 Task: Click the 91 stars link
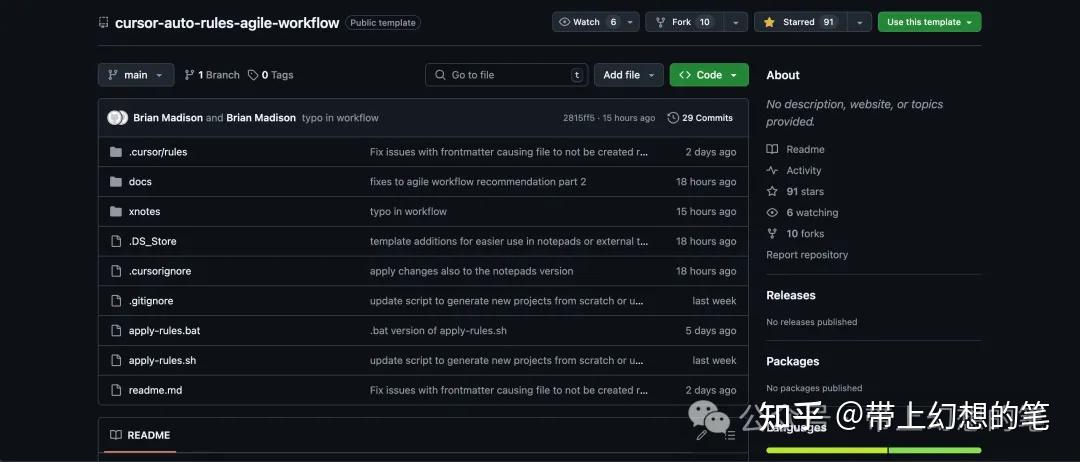[x=804, y=191]
